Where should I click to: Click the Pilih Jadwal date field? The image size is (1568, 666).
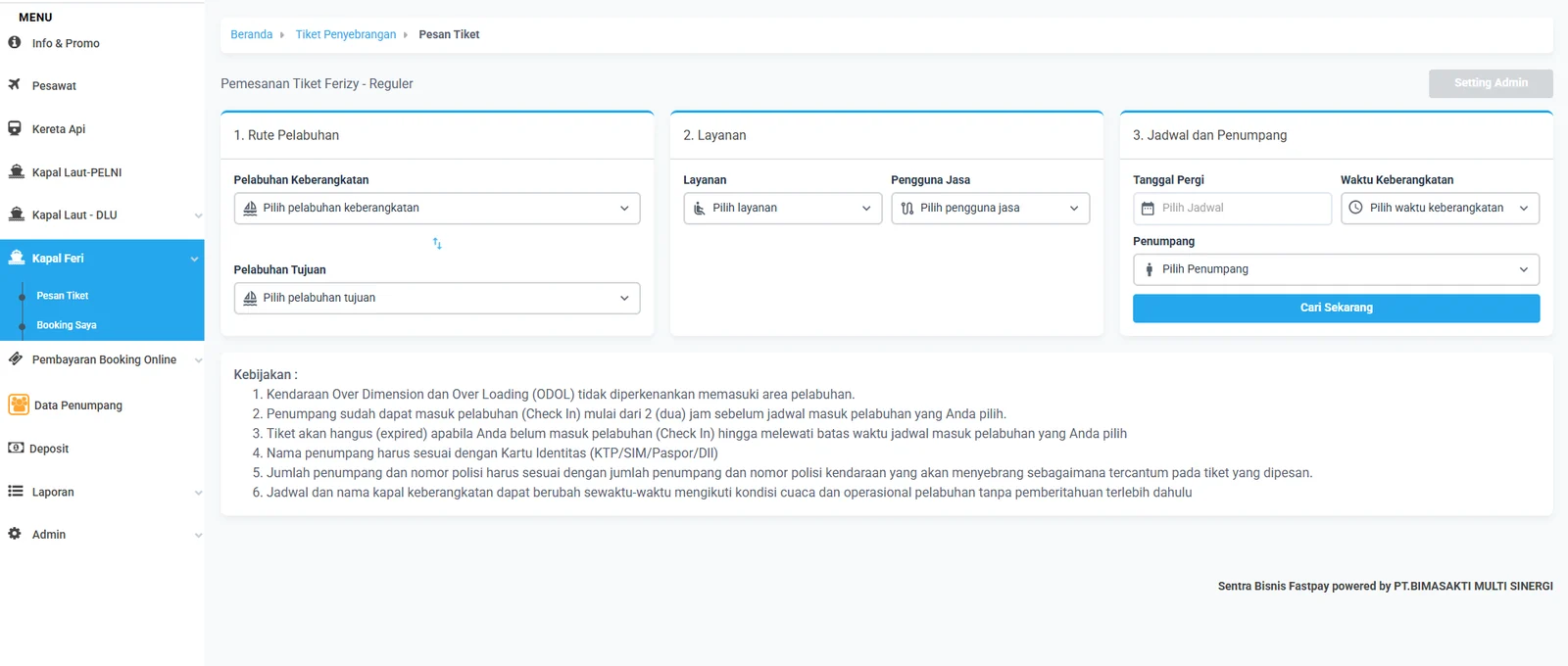pos(1233,208)
